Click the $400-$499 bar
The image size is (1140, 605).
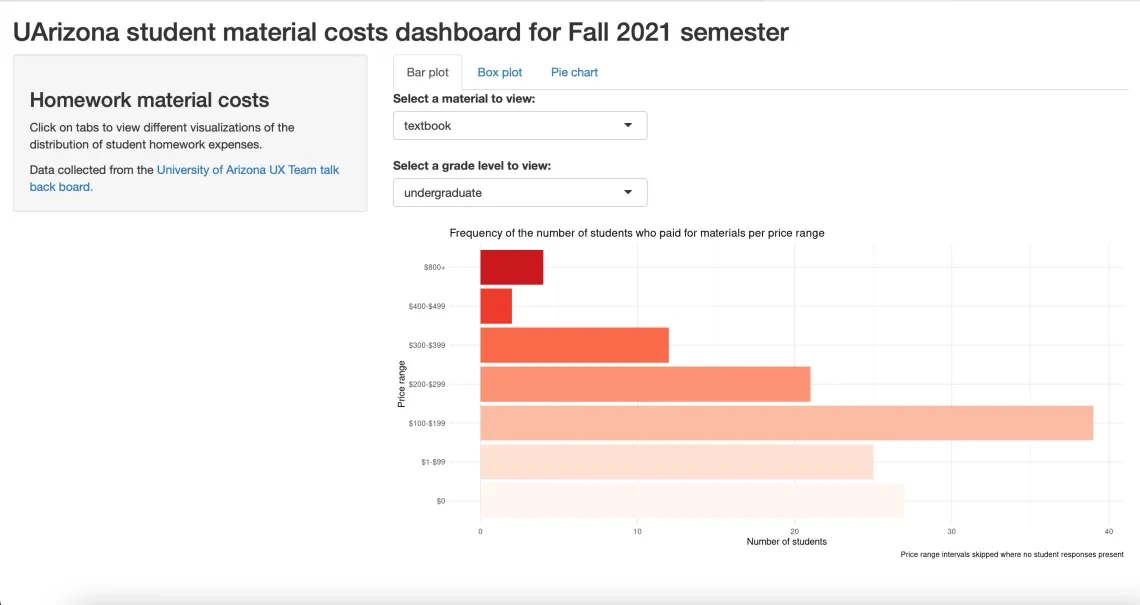coord(495,306)
